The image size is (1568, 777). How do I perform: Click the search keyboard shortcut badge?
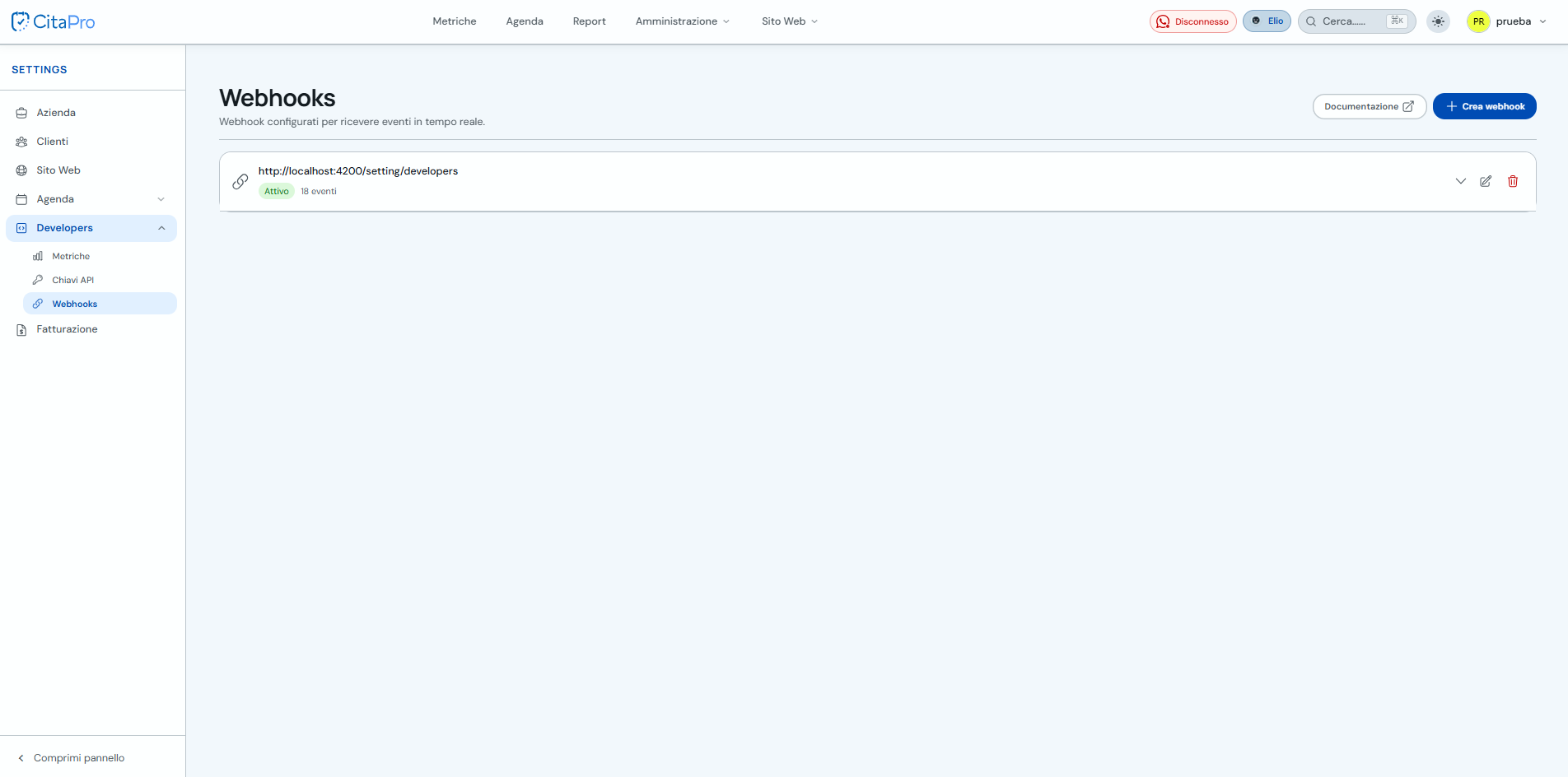[1398, 21]
